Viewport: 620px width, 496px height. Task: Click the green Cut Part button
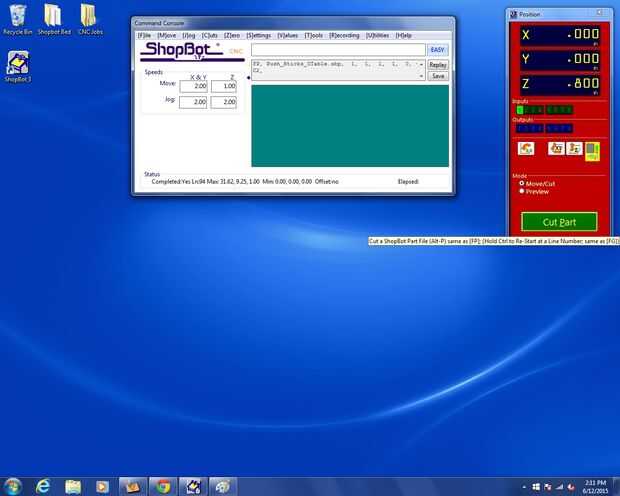point(559,222)
